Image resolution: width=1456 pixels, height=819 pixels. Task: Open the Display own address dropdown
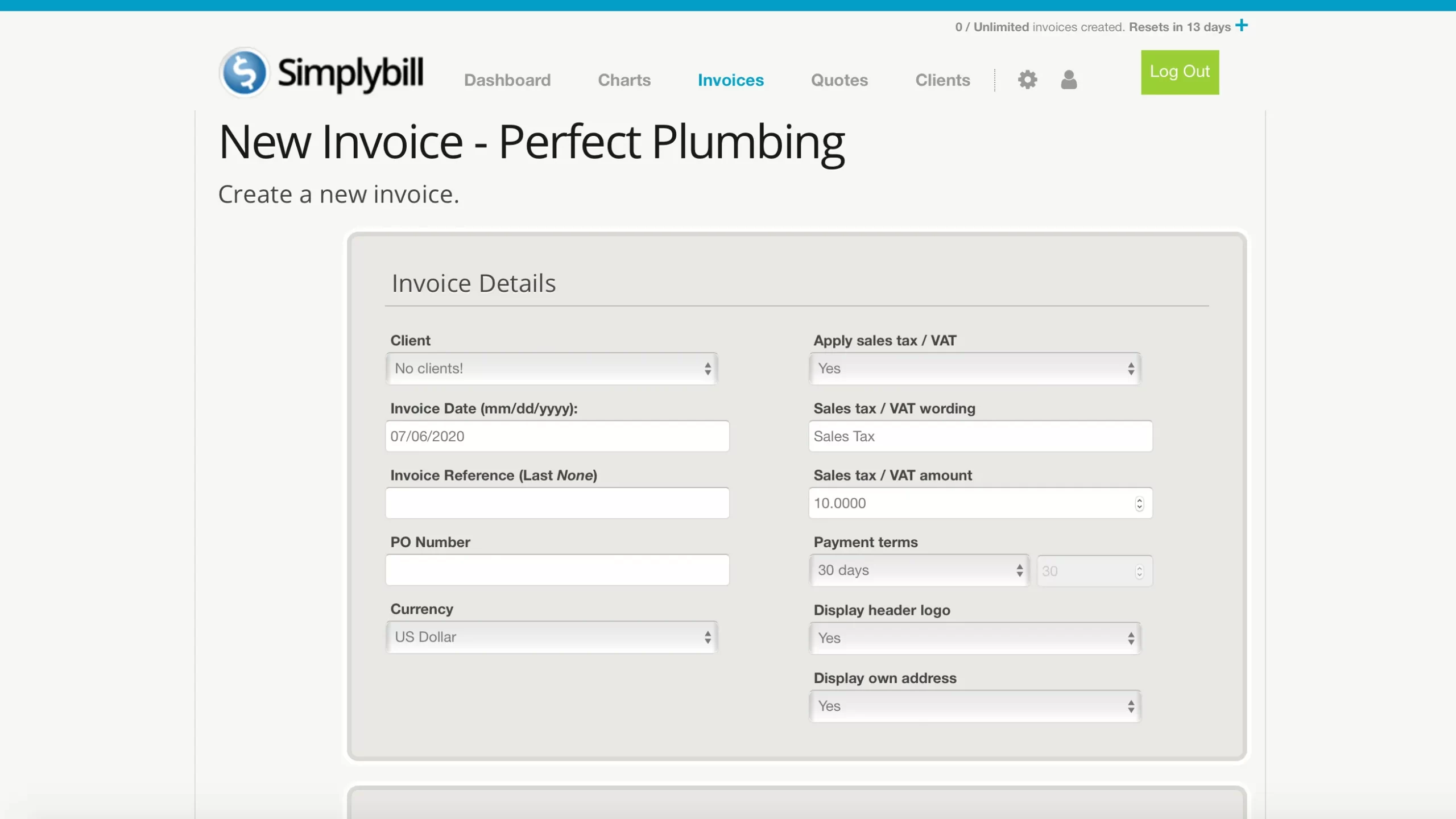(974, 706)
